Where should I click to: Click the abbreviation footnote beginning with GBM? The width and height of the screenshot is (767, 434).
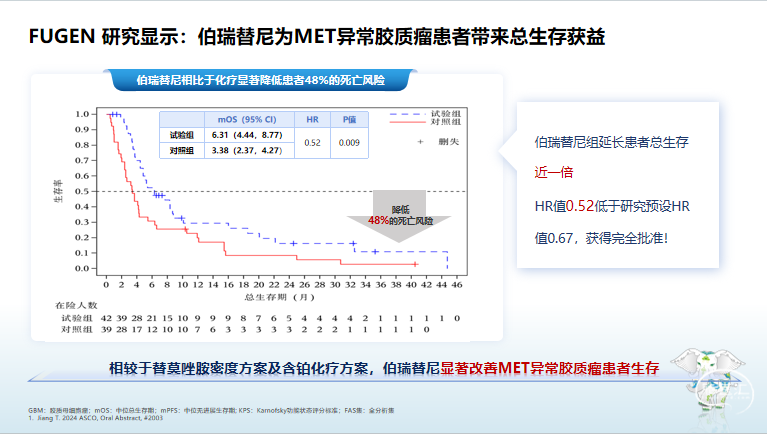click(x=211, y=411)
